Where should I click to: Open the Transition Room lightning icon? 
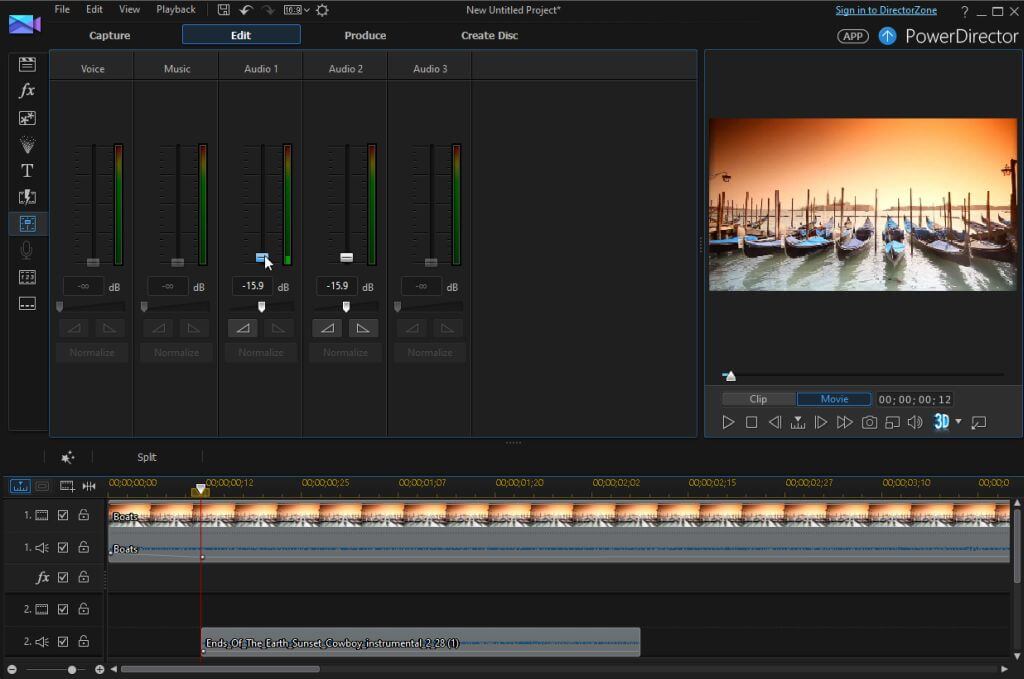pyautogui.click(x=27, y=197)
